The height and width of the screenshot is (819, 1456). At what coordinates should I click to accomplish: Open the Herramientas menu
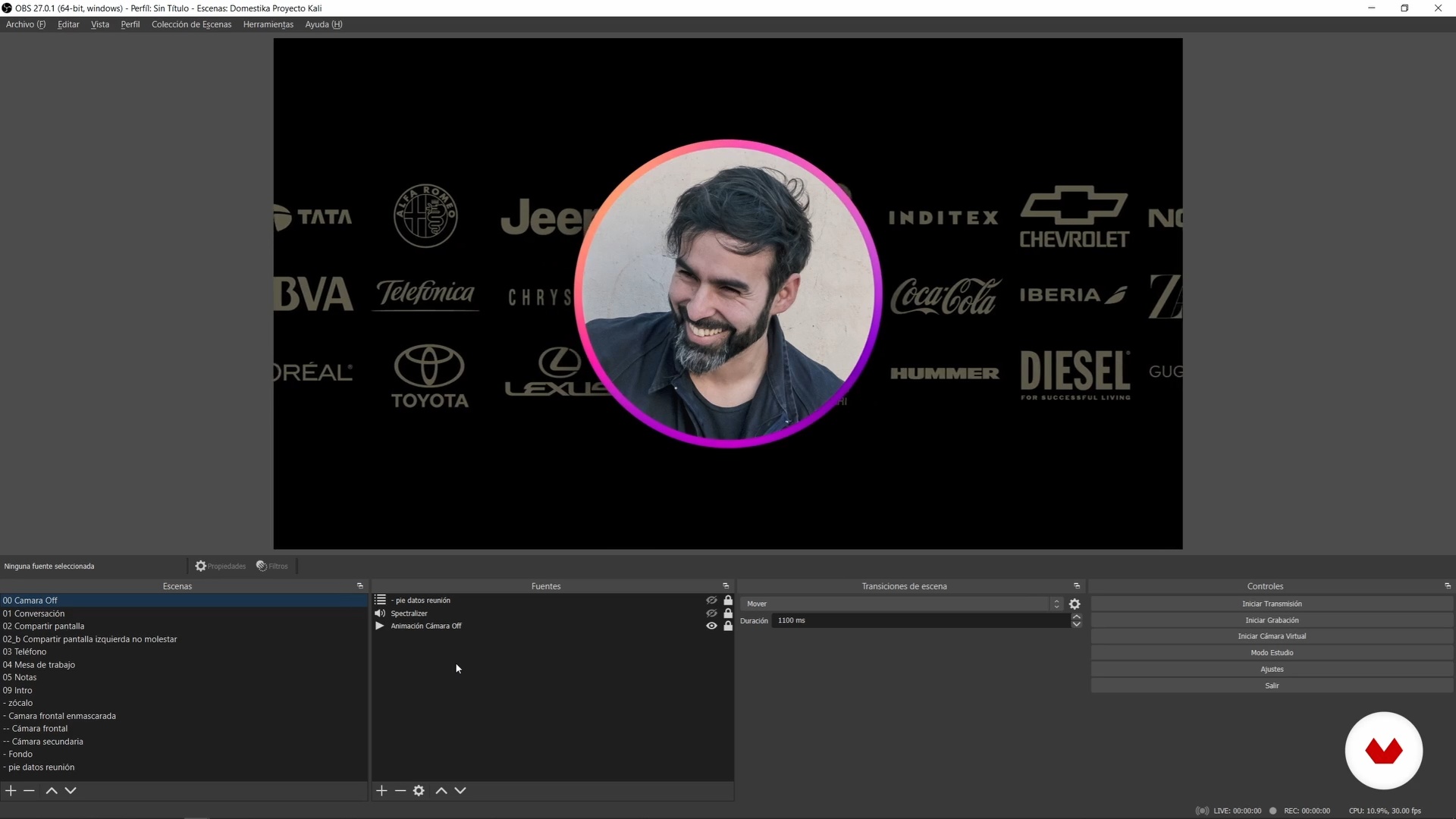tap(268, 24)
